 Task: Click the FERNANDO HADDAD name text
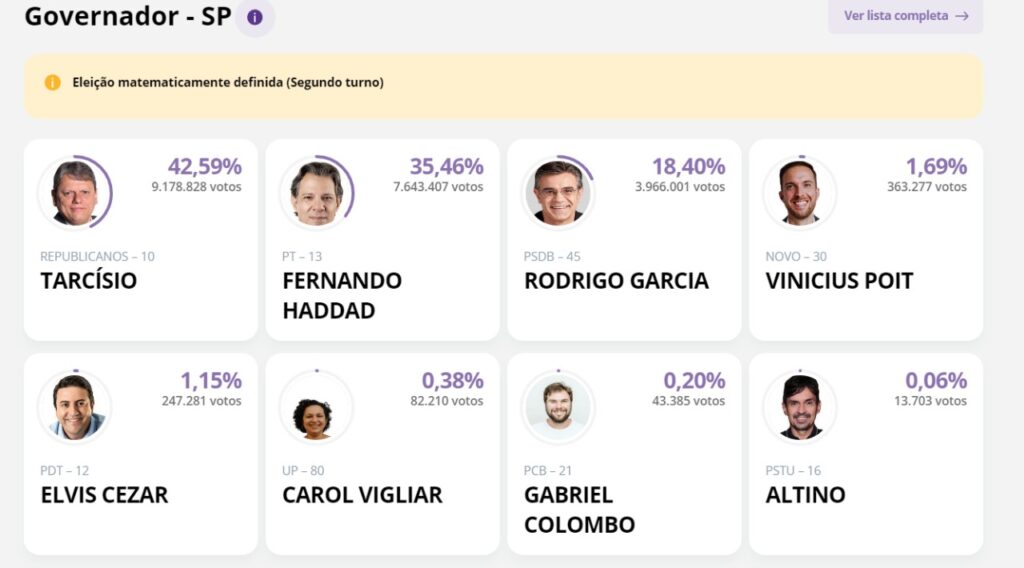(x=342, y=296)
